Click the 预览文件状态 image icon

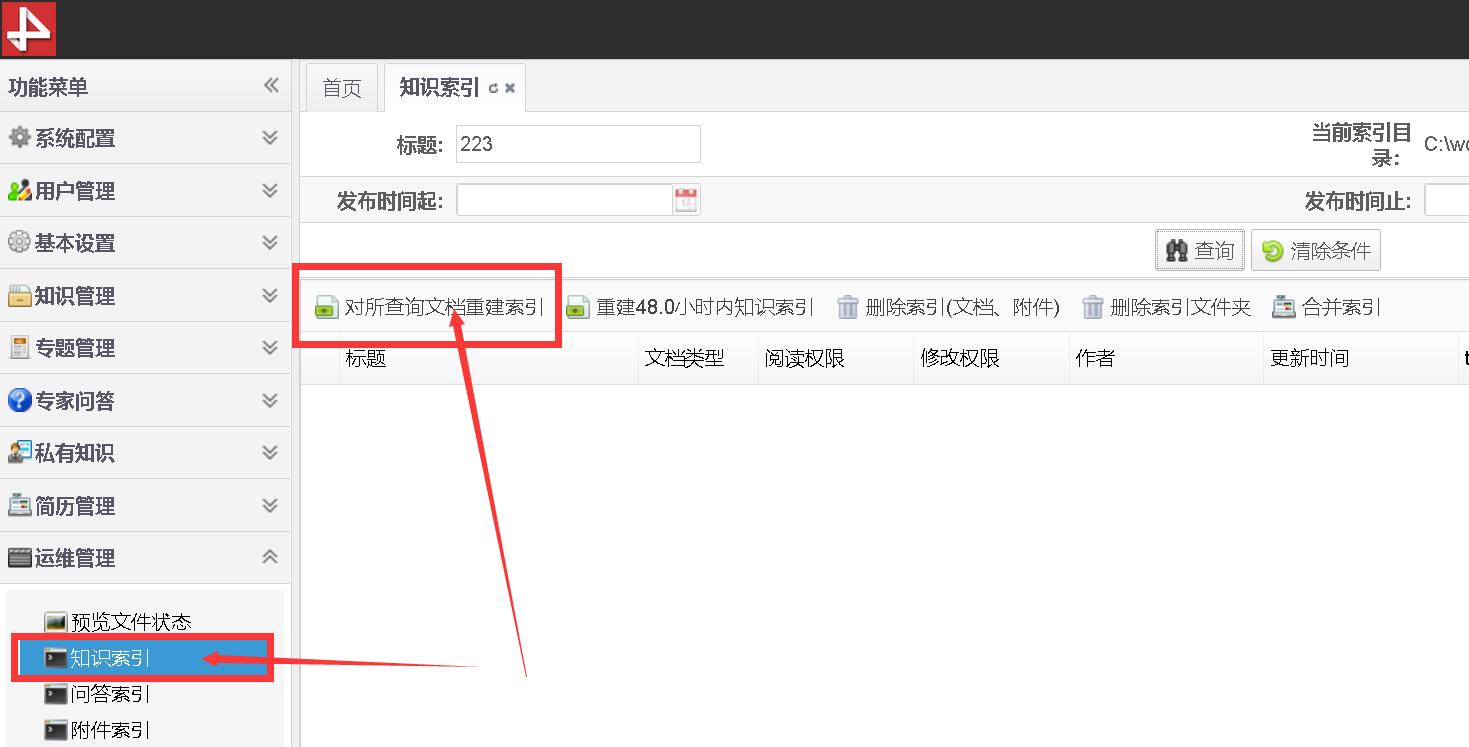coord(56,622)
